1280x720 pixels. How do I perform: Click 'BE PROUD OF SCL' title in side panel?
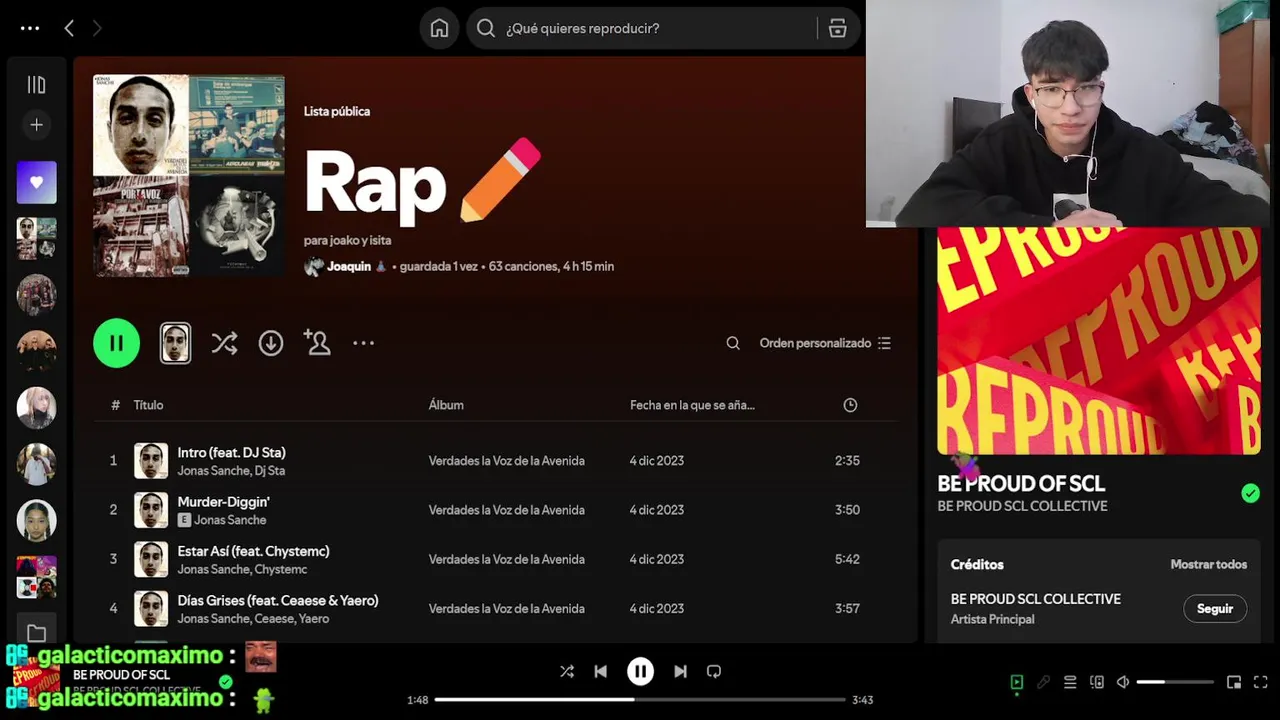[1021, 484]
